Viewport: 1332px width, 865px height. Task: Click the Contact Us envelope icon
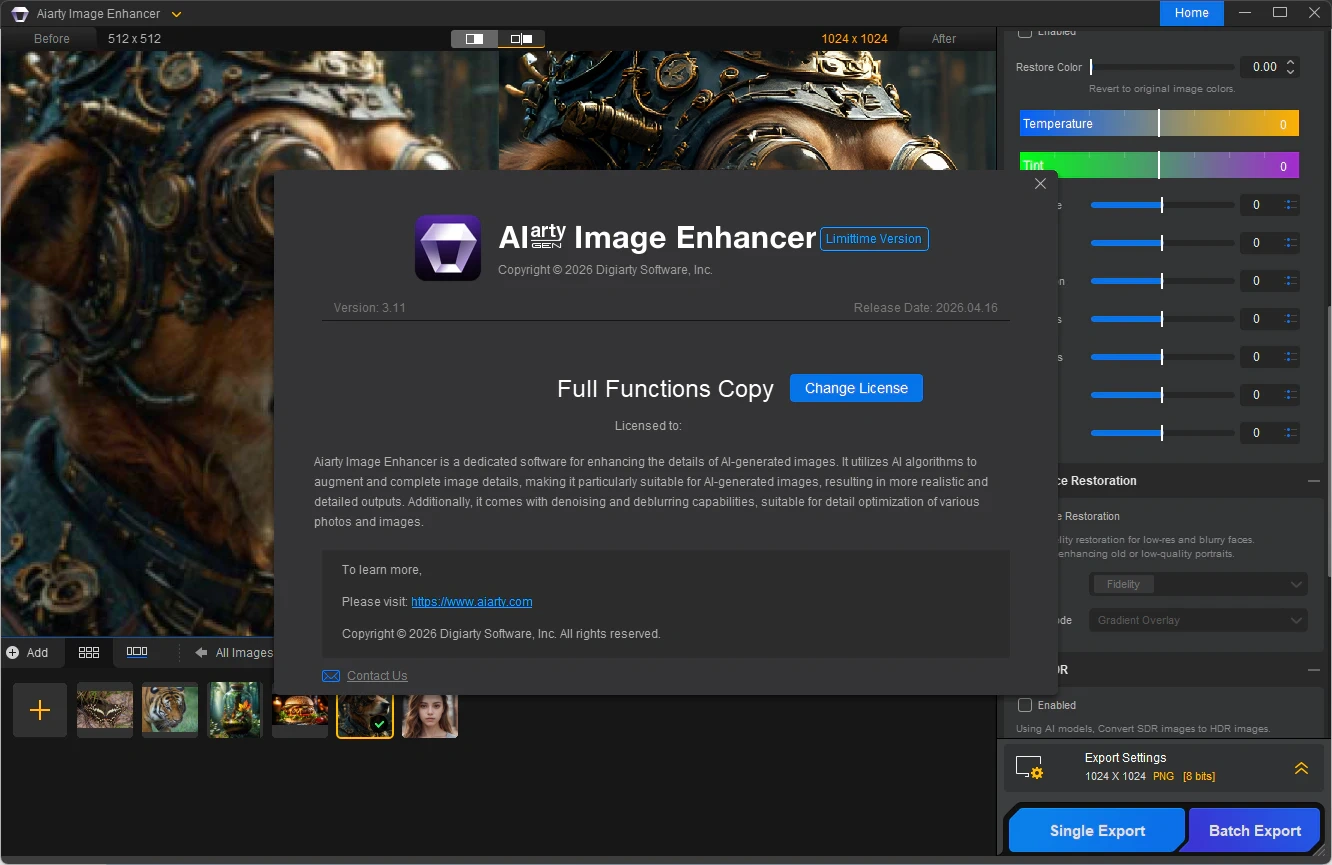coord(331,676)
